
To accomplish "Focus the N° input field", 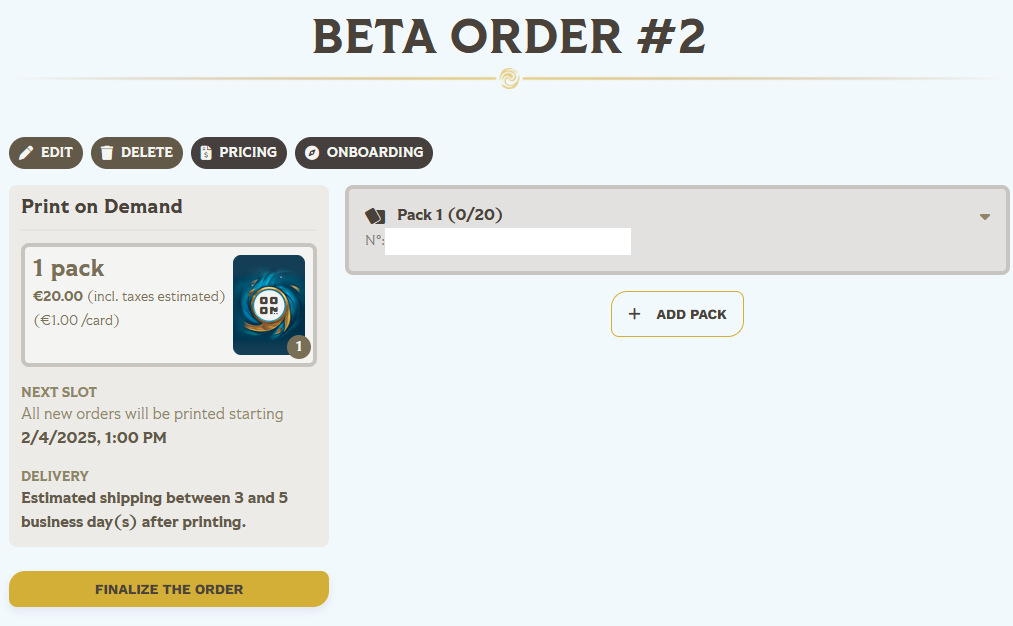I will pos(507,241).
